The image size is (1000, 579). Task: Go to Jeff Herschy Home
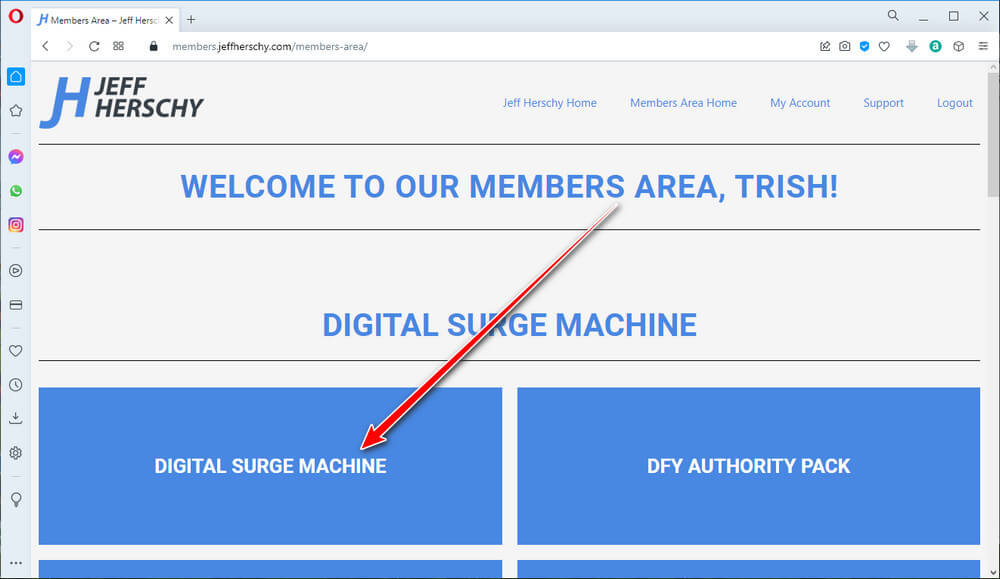550,103
